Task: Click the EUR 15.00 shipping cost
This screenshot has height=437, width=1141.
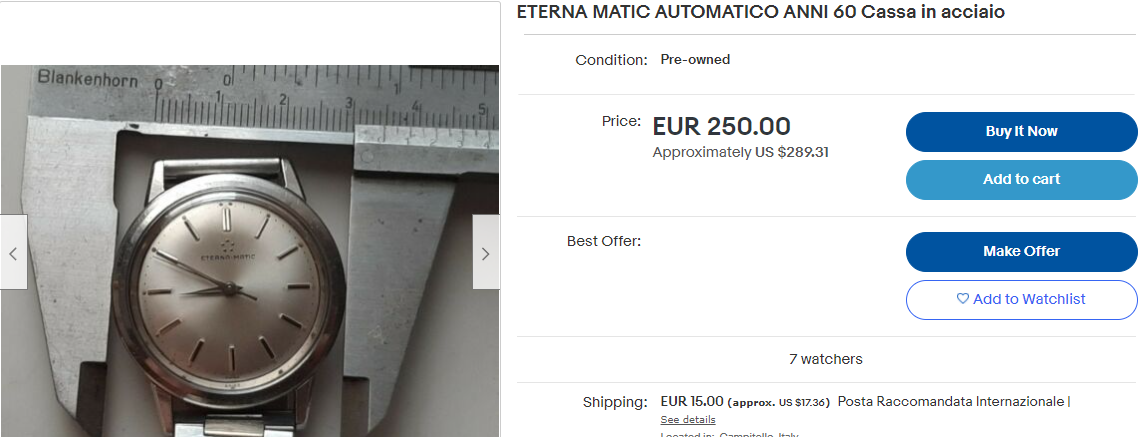Action: tap(692, 401)
